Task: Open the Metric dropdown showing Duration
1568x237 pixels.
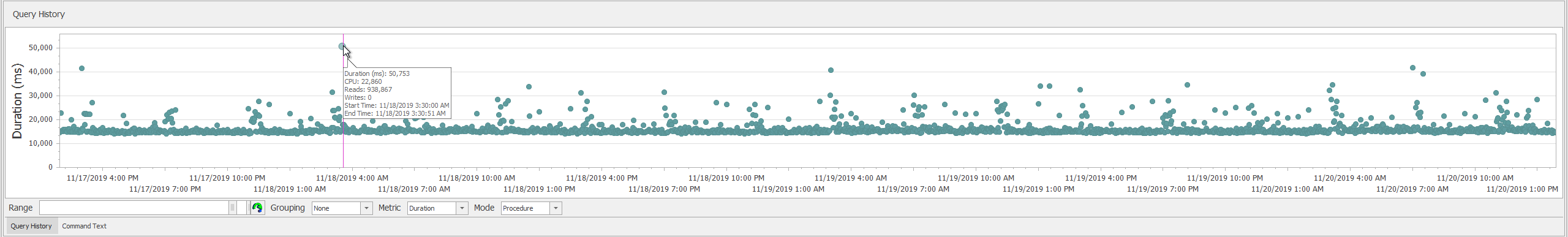Action: pyautogui.click(x=462, y=208)
